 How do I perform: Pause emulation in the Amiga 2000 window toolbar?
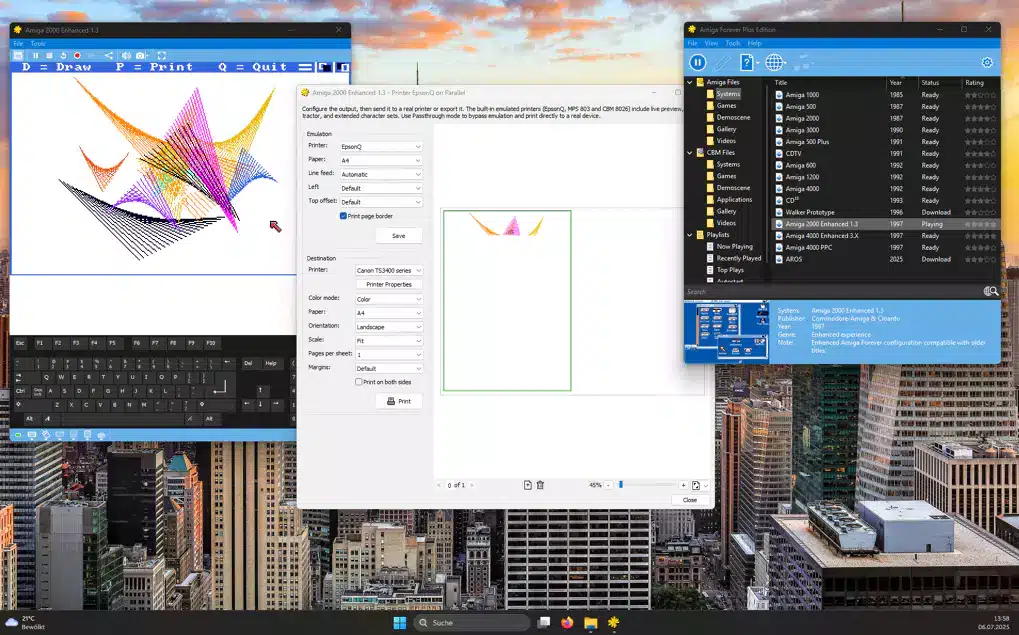34,55
